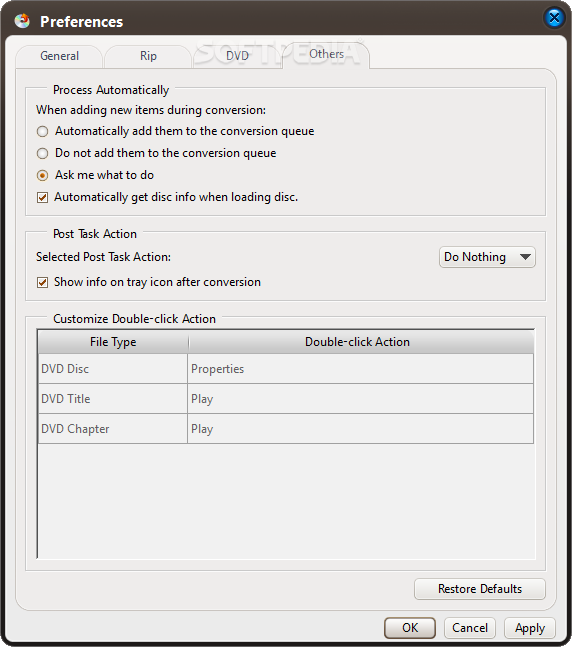Change the 'Play' action for DVD Chapter
This screenshot has height=647, width=572.
coord(361,429)
